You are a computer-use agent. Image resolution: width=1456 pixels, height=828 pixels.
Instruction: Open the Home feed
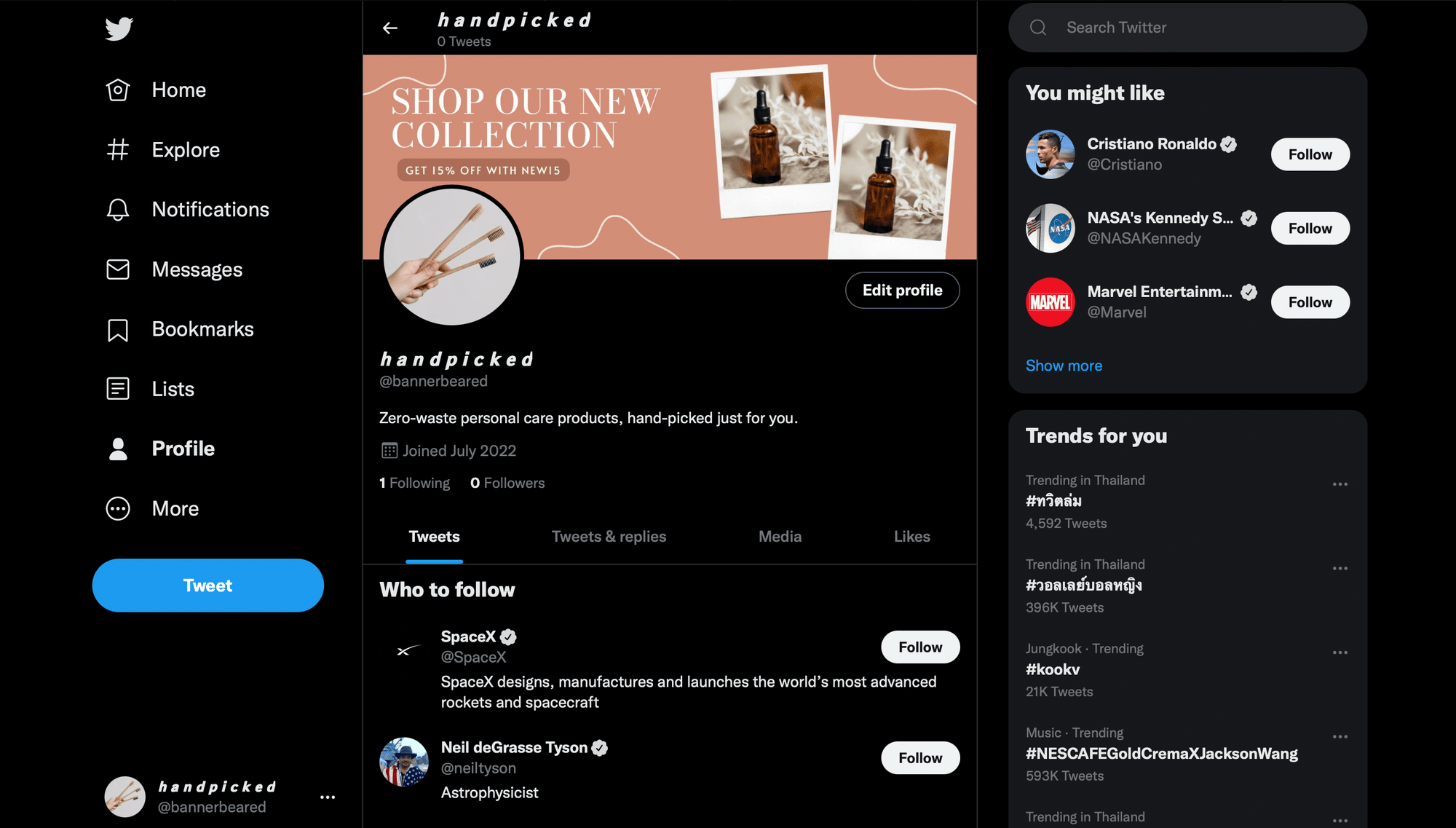click(x=178, y=89)
